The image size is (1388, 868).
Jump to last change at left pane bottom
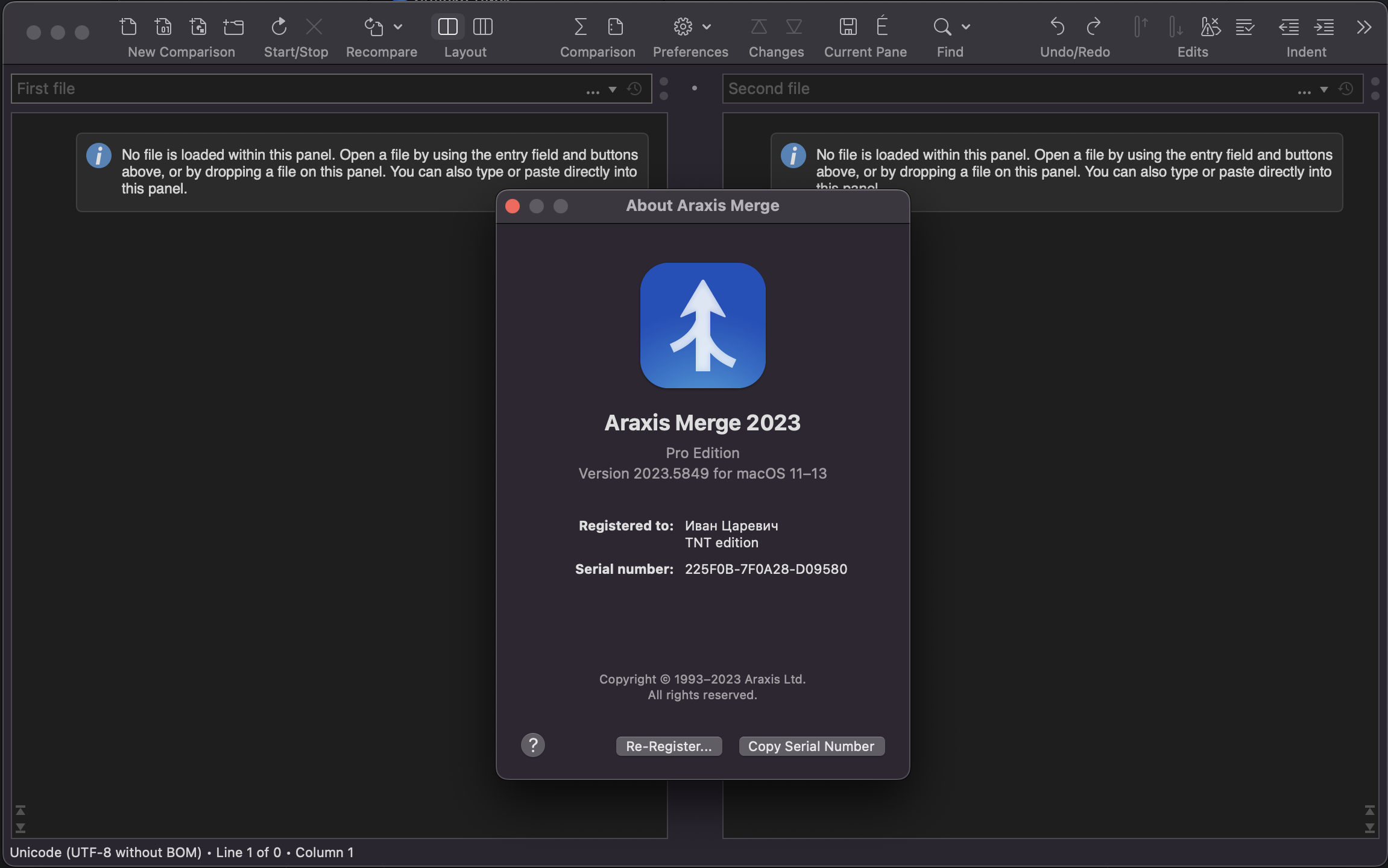pyautogui.click(x=21, y=828)
